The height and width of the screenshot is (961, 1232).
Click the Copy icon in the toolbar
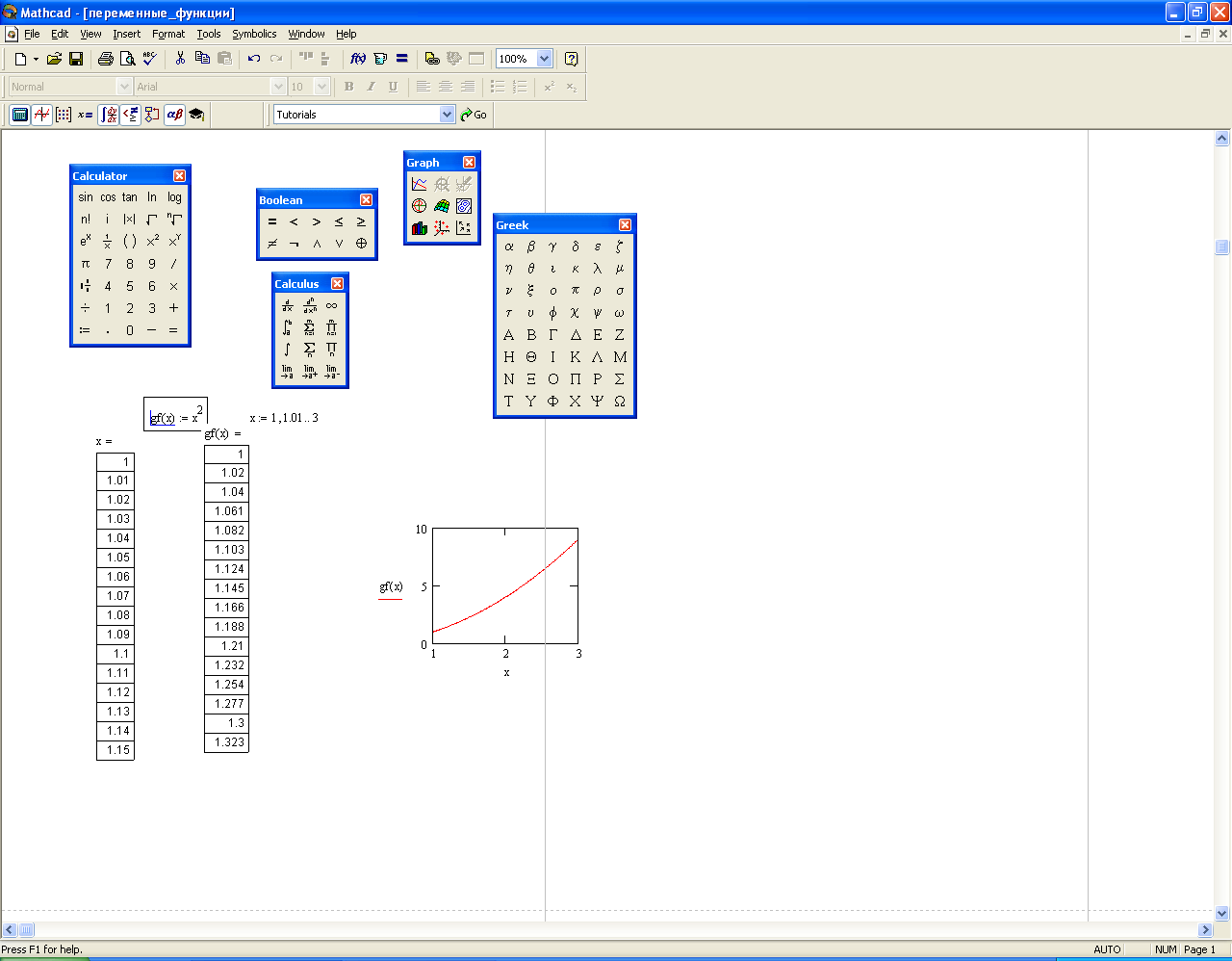tap(202, 59)
